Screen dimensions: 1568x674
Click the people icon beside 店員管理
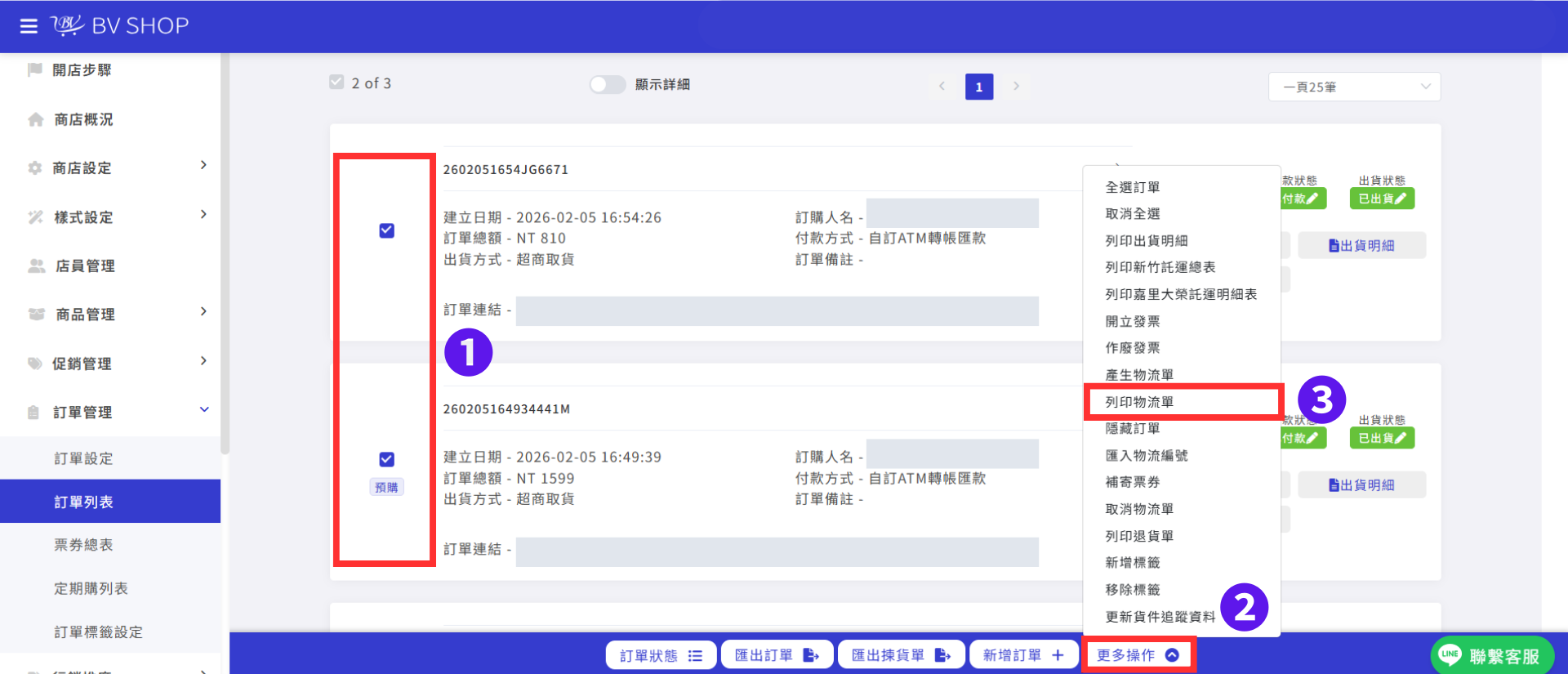coord(36,266)
